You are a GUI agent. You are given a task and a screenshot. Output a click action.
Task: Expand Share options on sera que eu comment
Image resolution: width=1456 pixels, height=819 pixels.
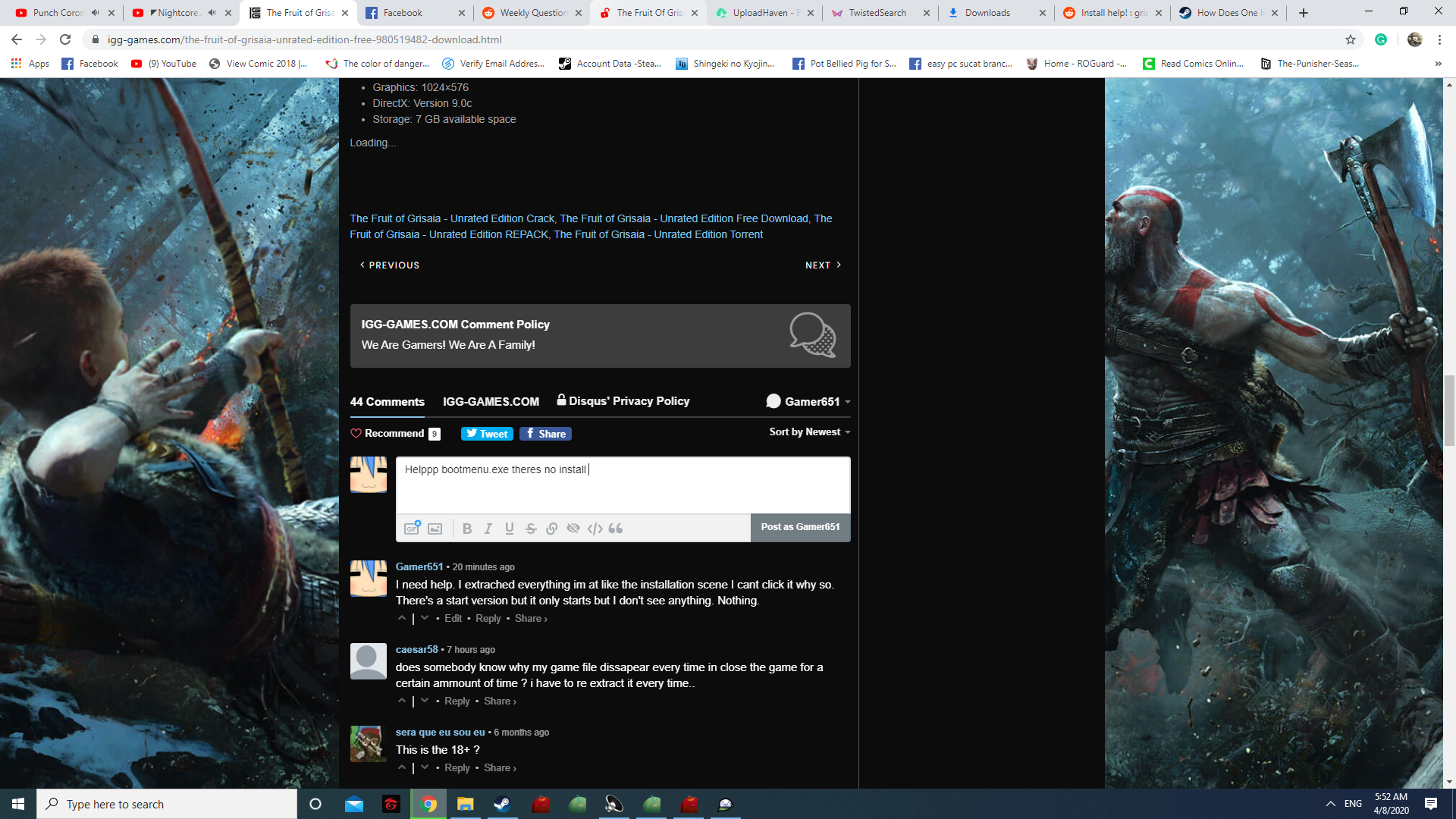(500, 768)
